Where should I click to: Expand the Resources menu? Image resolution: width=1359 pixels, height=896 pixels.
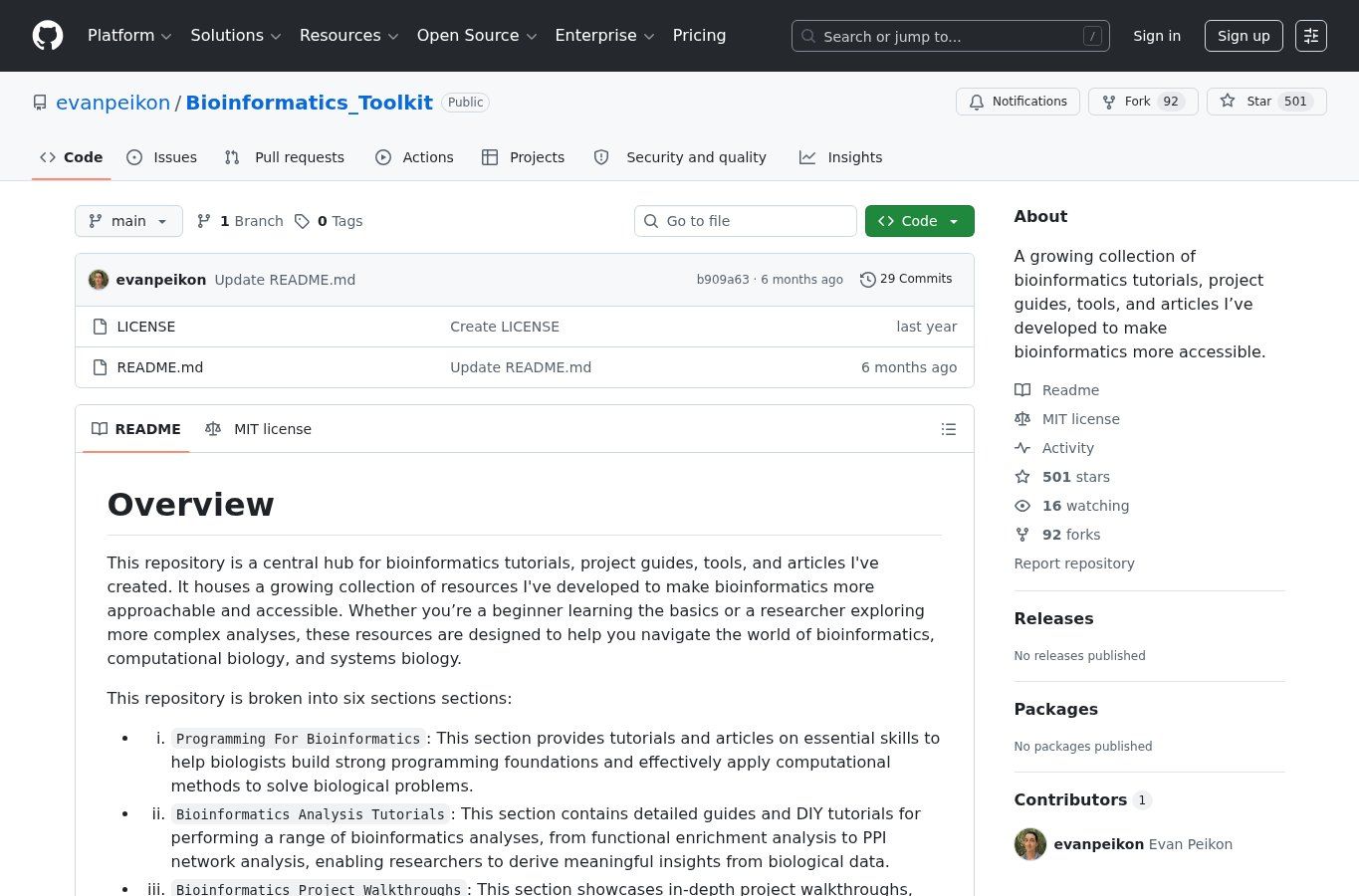coord(348,36)
